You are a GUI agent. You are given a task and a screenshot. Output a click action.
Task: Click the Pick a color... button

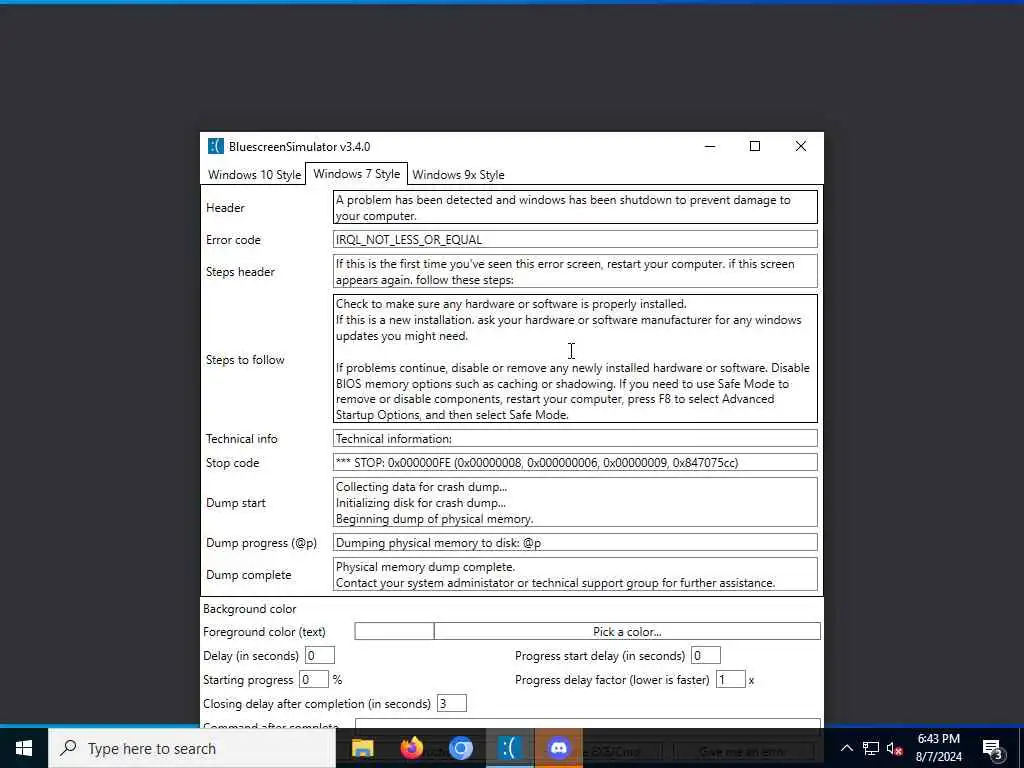[627, 632]
